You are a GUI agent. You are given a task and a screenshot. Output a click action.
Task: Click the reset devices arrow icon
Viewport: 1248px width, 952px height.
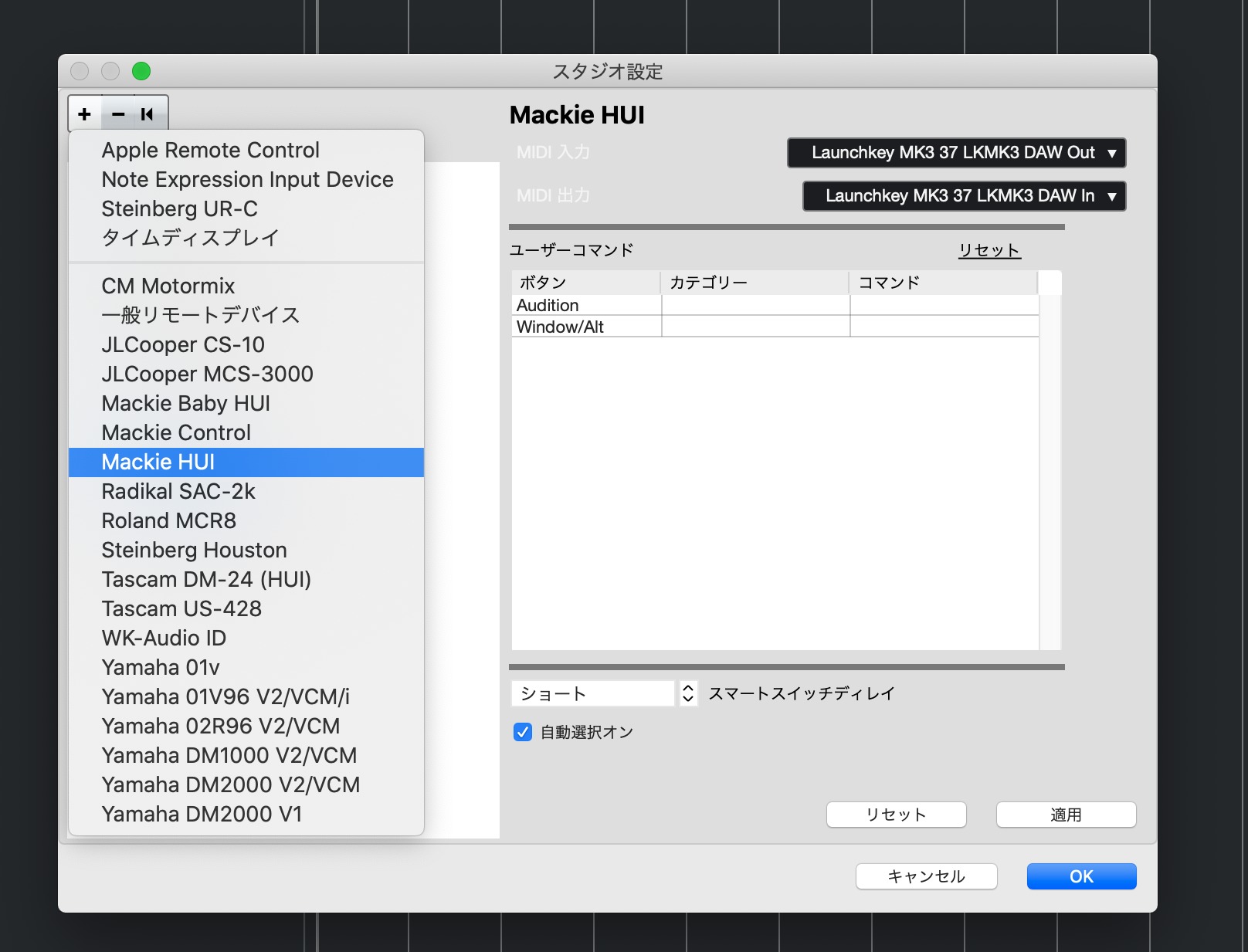coord(148,114)
